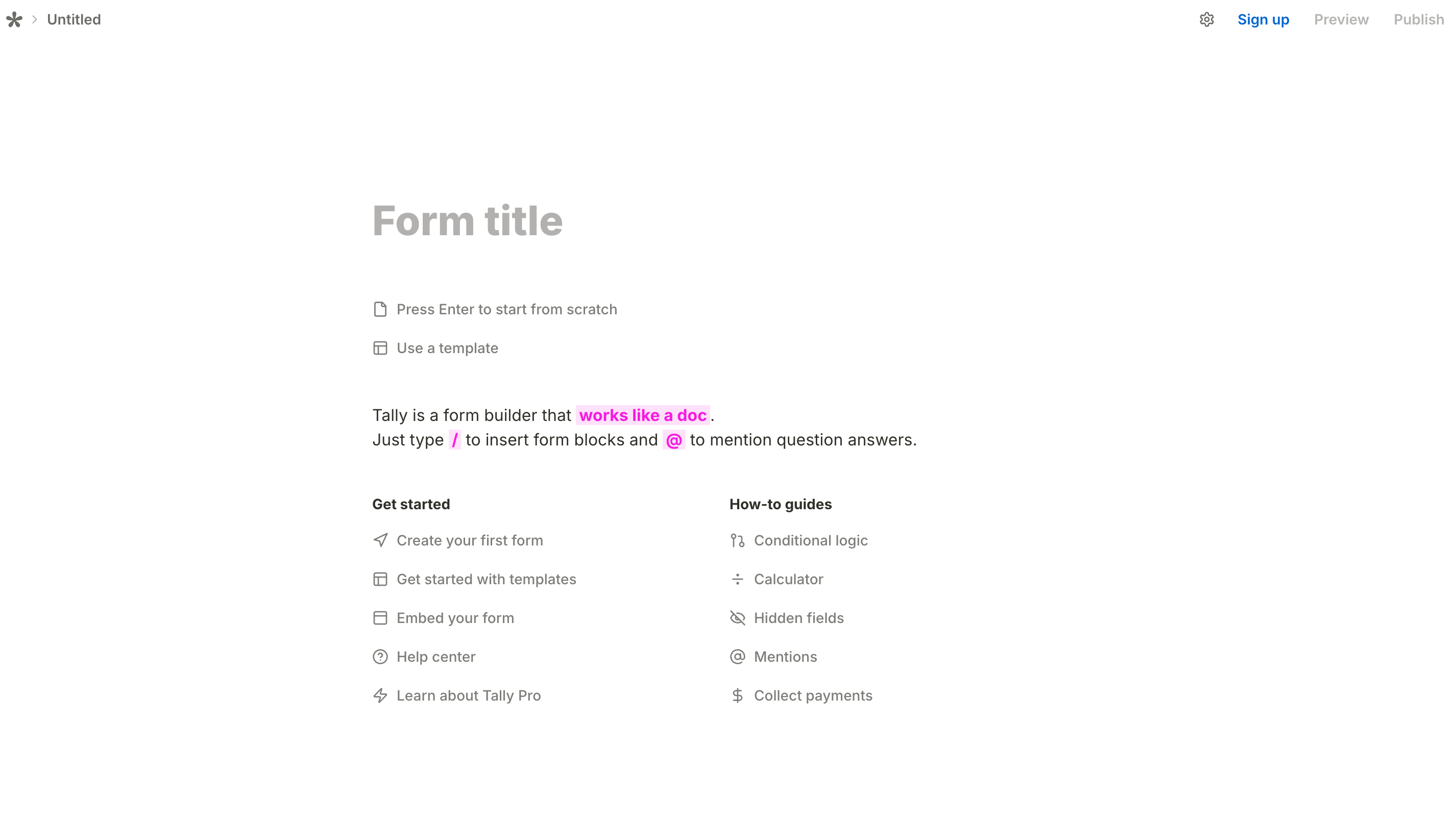The width and height of the screenshot is (1456, 822).
Task: Click the crossed-eye Hidden fields icon
Action: point(738,617)
